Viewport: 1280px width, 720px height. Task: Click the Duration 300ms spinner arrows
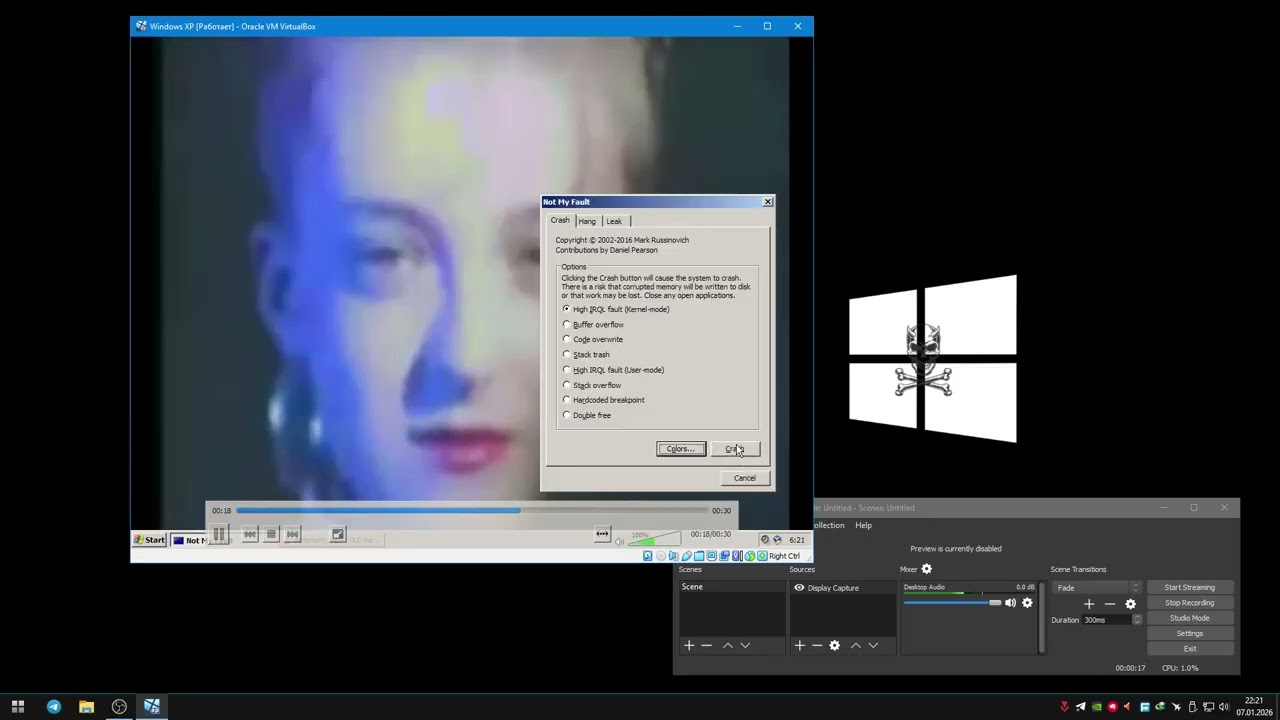[1137, 620]
